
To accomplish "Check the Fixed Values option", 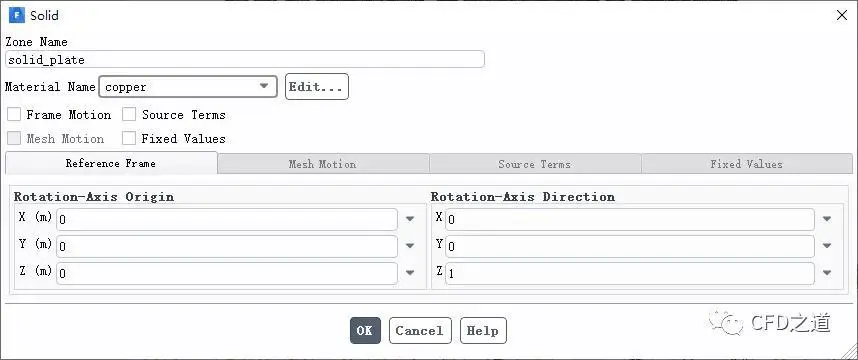I will [x=129, y=138].
